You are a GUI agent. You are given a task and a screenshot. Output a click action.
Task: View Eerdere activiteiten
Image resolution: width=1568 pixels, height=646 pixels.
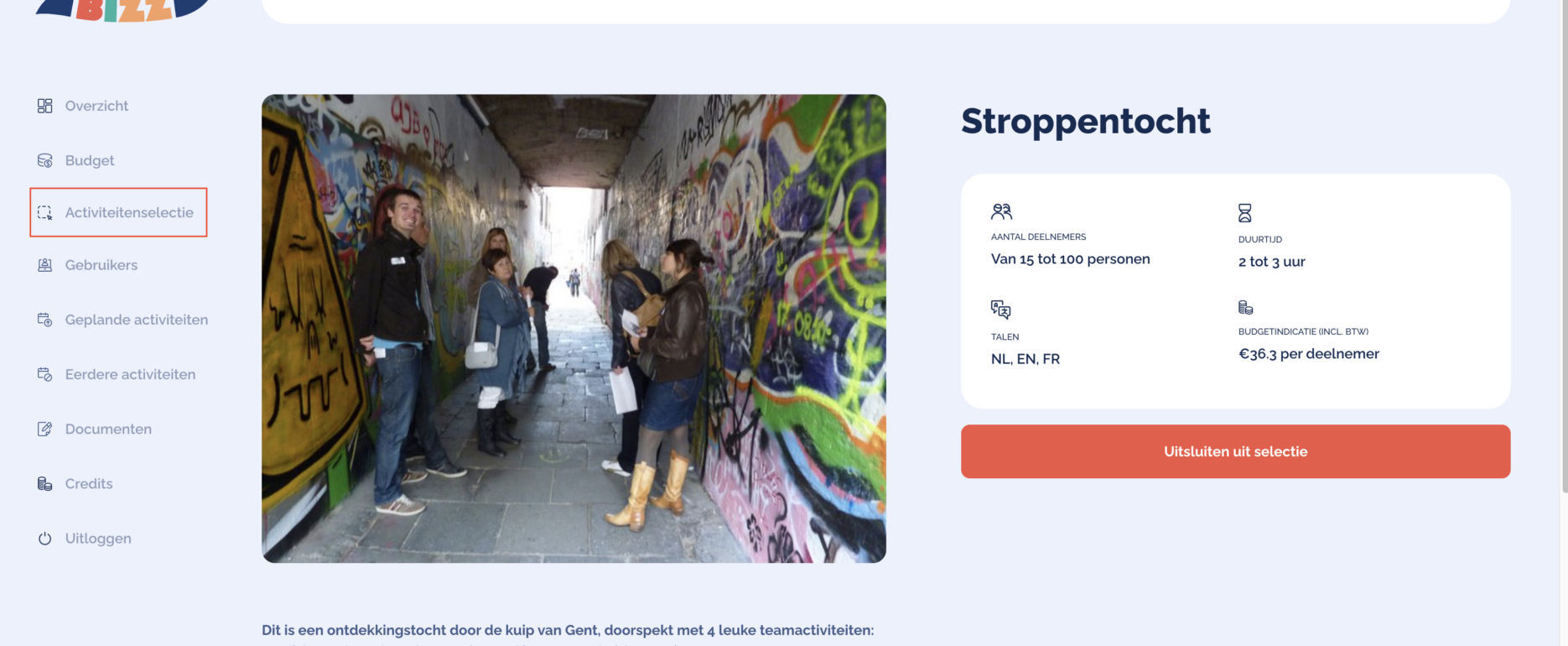[x=130, y=374]
